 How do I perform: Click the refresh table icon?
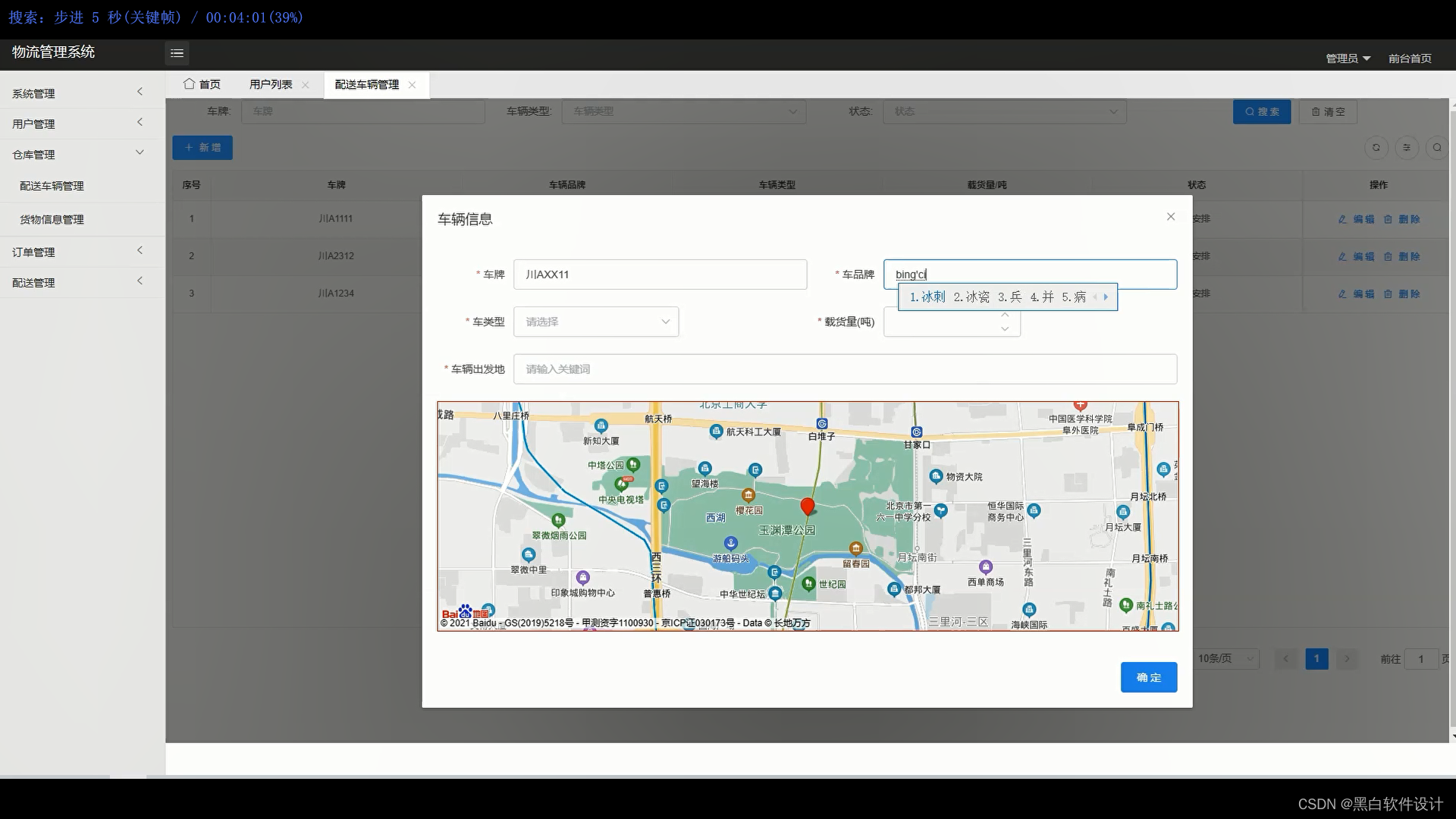1376,148
